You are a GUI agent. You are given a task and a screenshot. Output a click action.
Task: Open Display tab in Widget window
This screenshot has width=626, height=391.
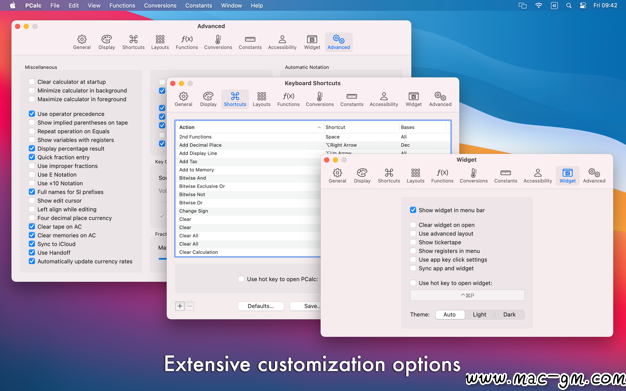coord(362,176)
